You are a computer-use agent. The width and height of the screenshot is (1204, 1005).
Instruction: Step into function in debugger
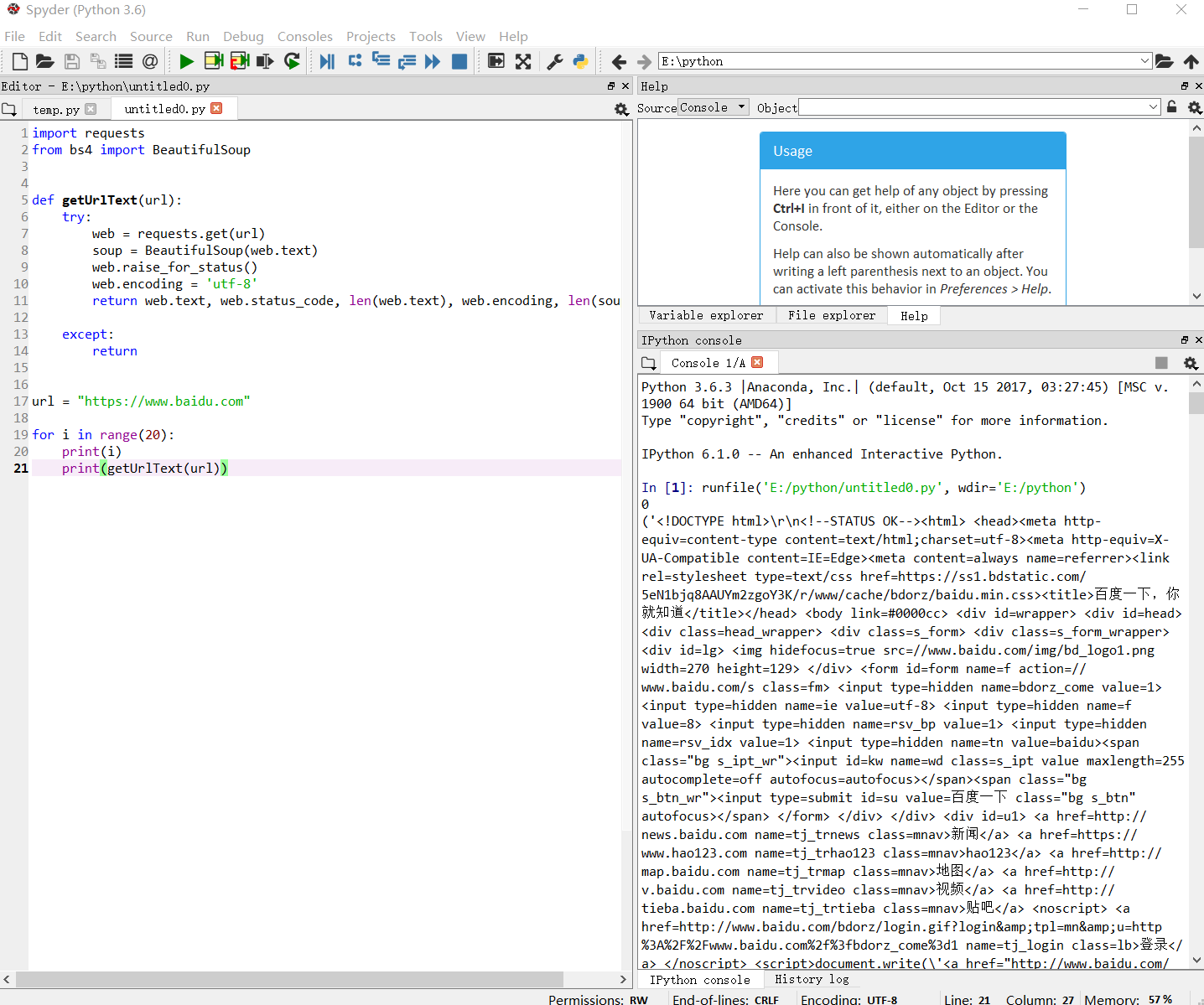381,61
